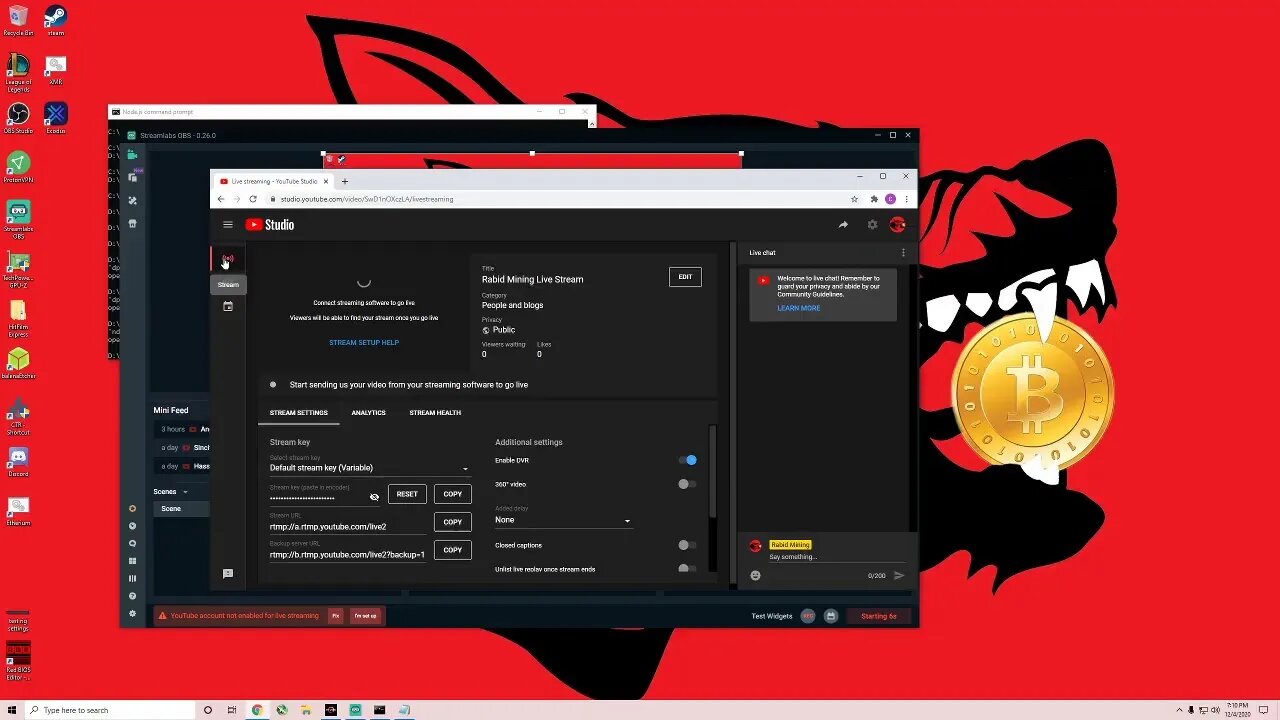1280x720 pixels.
Task: Click Chrome icon in Windows taskbar
Action: point(257,710)
